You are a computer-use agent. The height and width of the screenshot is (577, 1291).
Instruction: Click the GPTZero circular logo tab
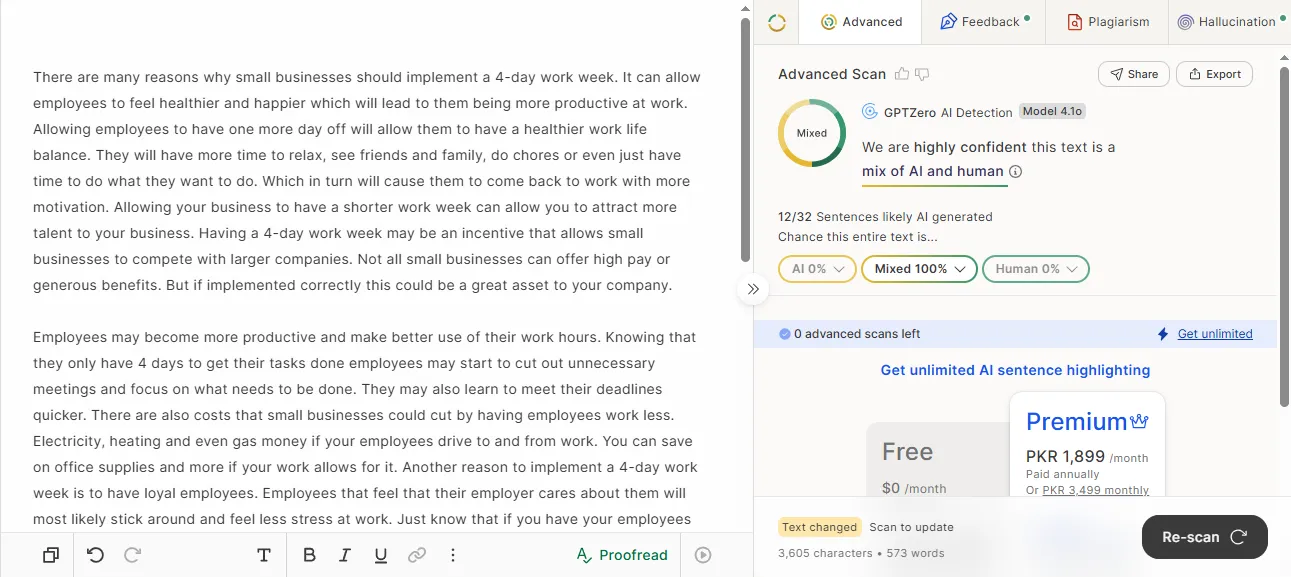pyautogui.click(x=777, y=22)
